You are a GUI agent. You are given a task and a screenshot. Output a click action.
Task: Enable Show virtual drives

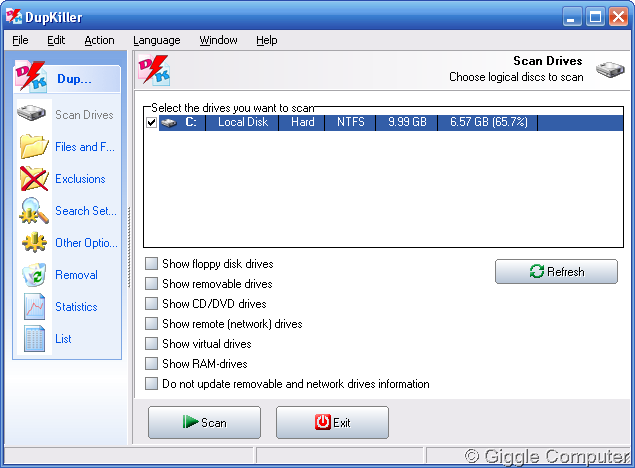tap(151, 343)
